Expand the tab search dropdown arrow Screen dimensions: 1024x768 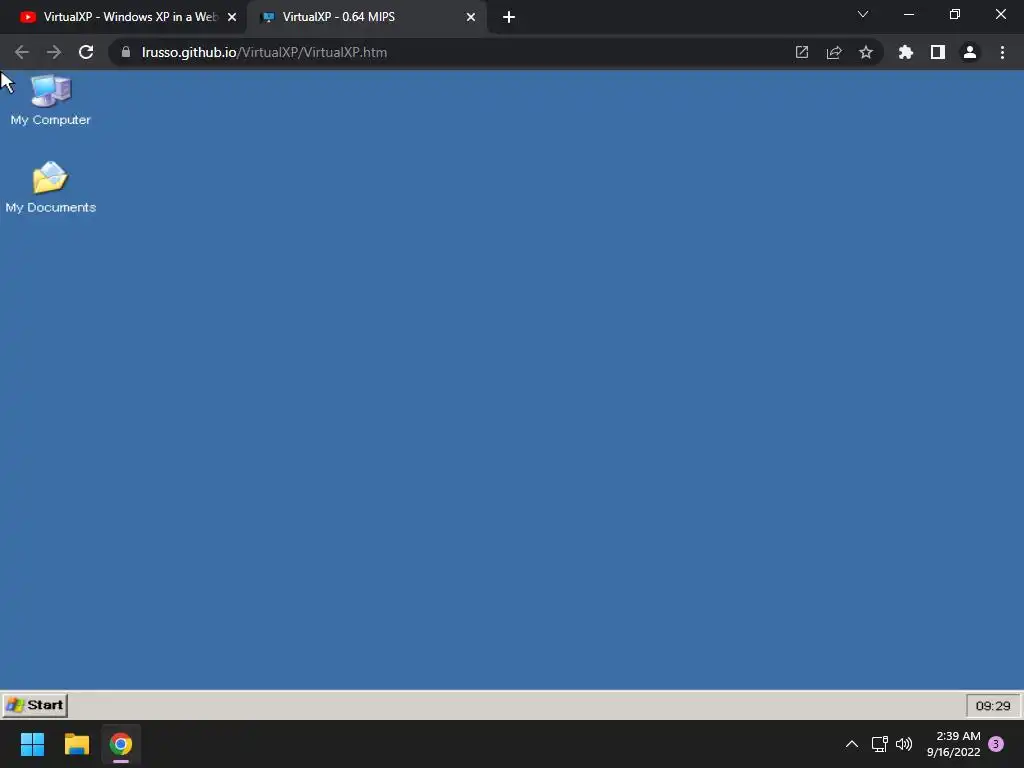click(x=863, y=14)
